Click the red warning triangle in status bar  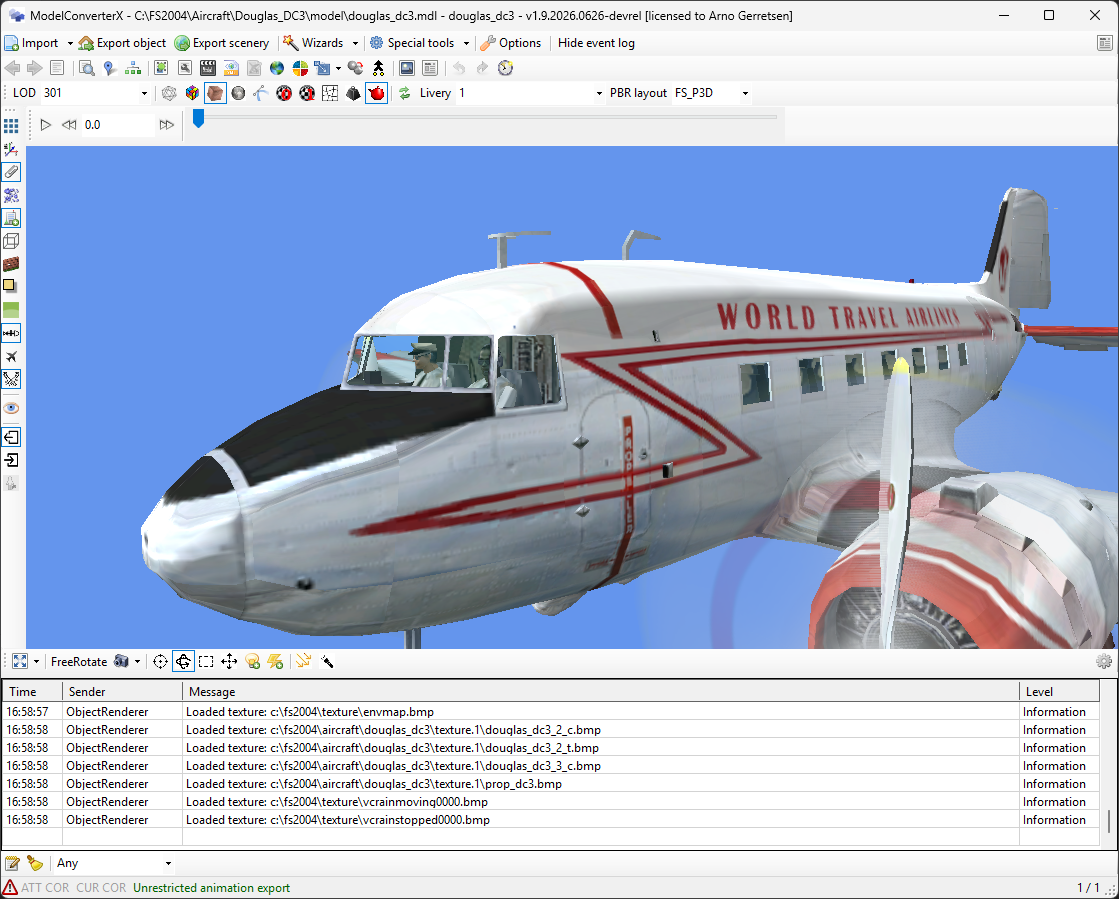coord(10,888)
